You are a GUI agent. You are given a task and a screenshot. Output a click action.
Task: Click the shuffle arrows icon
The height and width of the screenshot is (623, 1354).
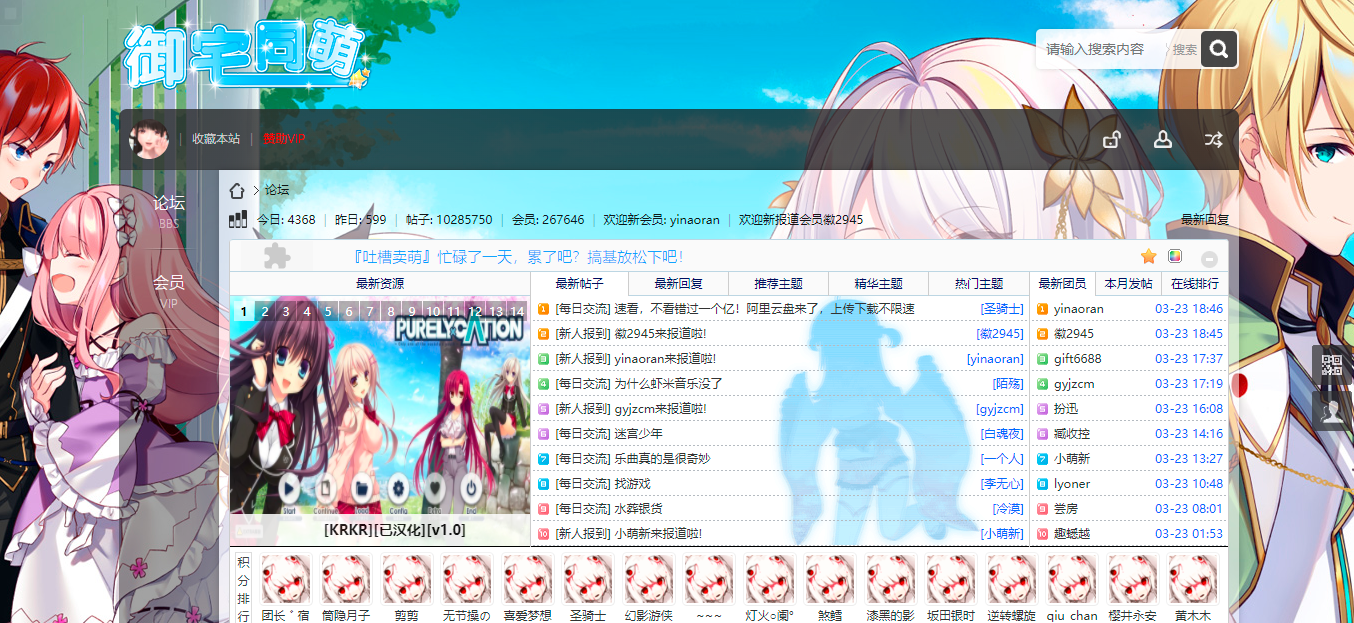(1213, 139)
